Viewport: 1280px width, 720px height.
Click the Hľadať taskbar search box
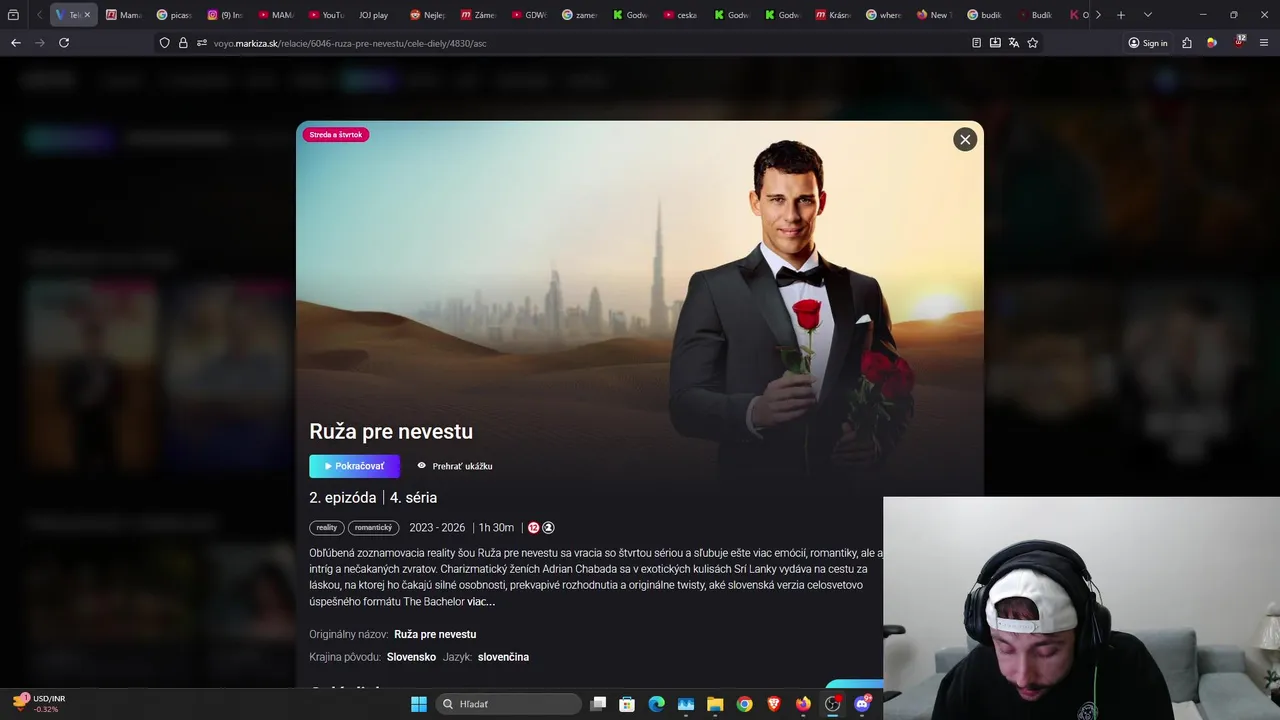pos(509,704)
